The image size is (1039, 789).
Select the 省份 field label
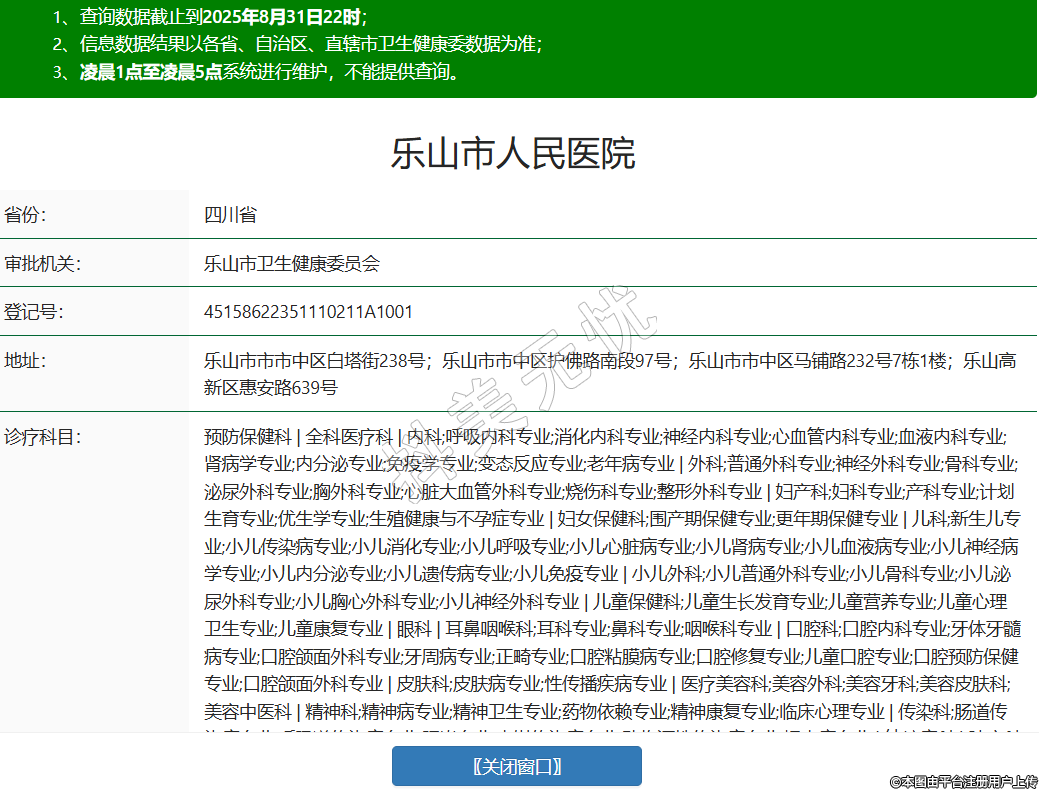click(x=25, y=215)
